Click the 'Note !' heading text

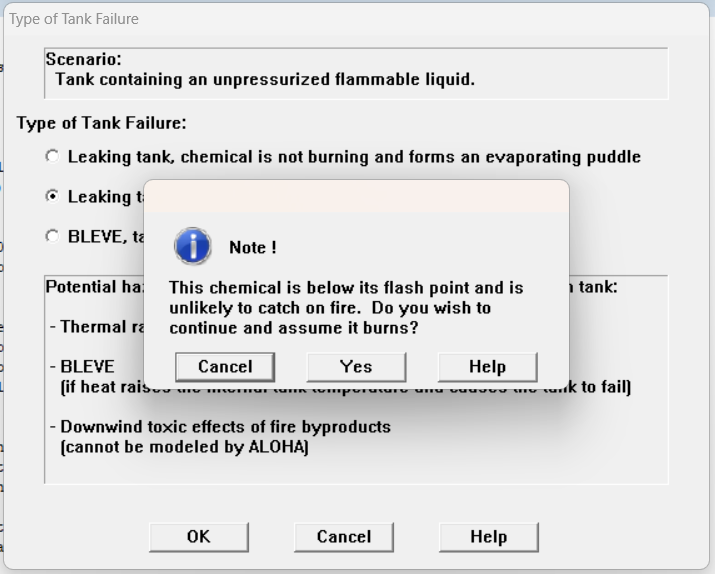(253, 248)
